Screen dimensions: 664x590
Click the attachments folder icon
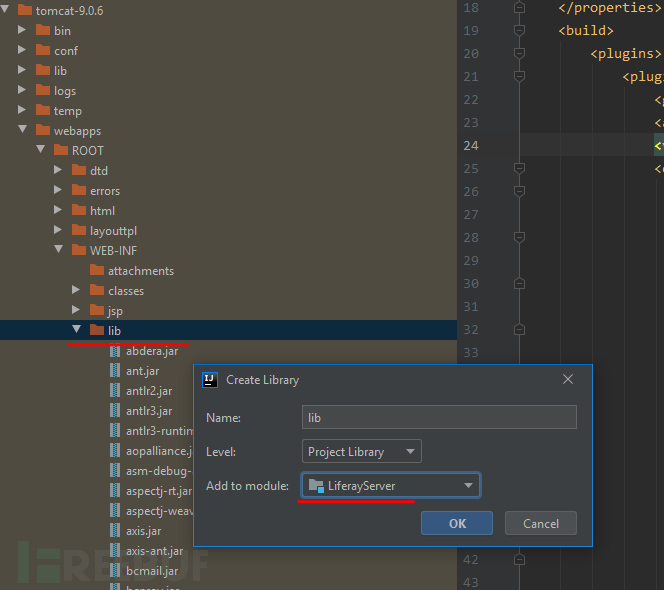97,270
